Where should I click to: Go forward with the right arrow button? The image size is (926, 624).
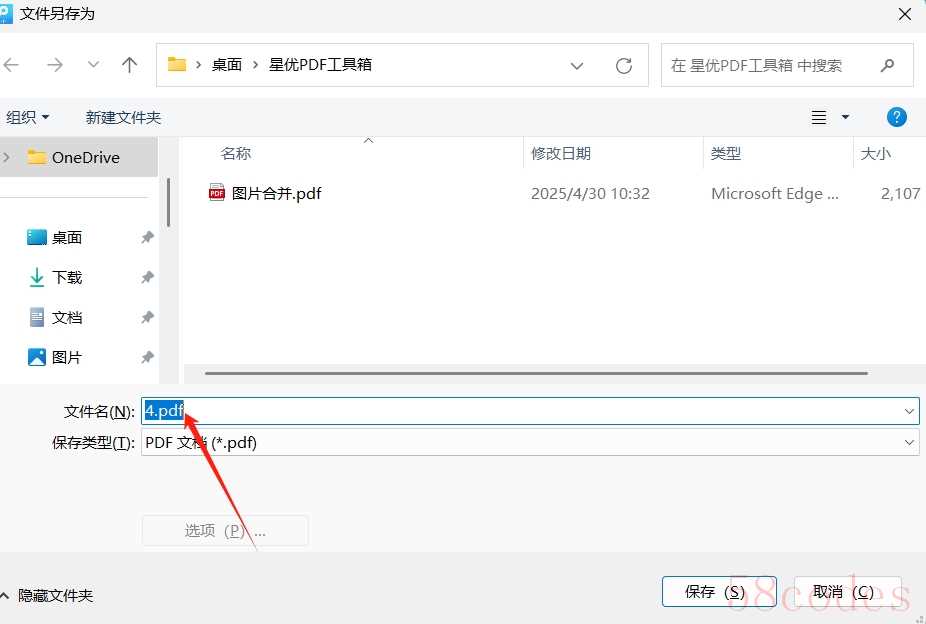click(54, 65)
